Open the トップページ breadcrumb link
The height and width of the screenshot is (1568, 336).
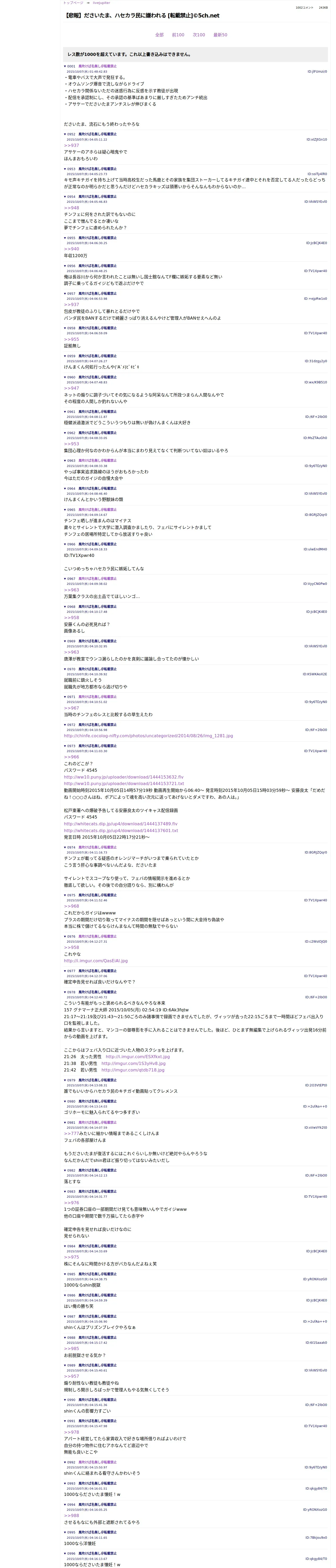73,3
